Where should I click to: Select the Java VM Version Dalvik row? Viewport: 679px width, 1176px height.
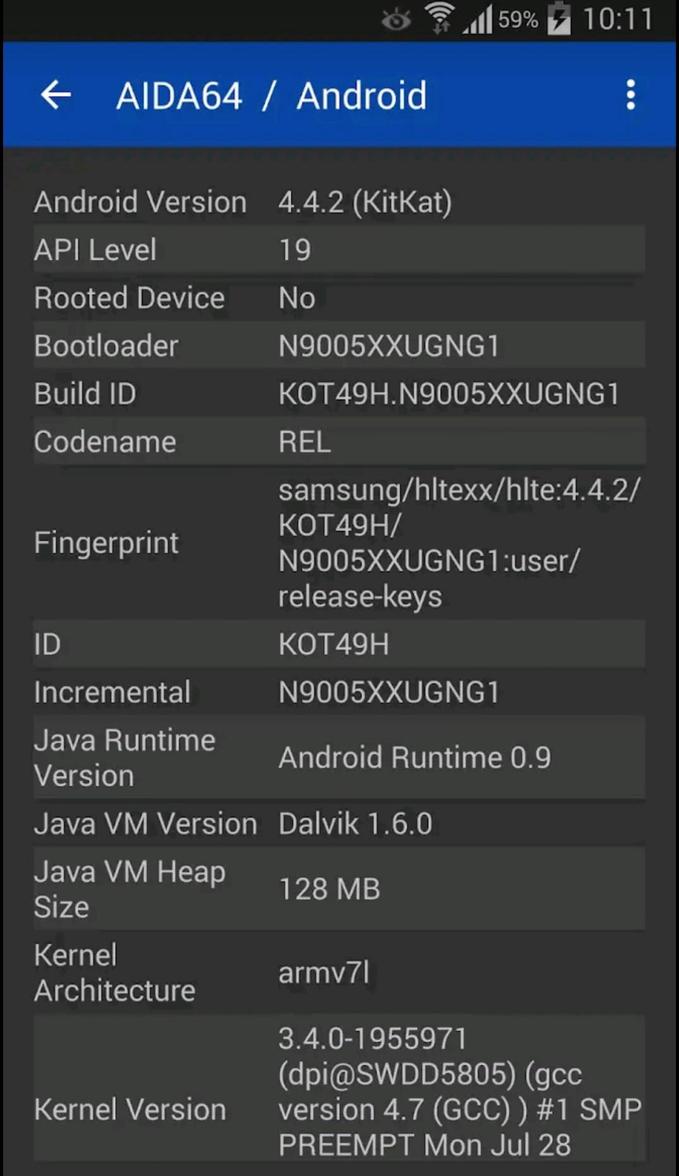click(x=340, y=823)
